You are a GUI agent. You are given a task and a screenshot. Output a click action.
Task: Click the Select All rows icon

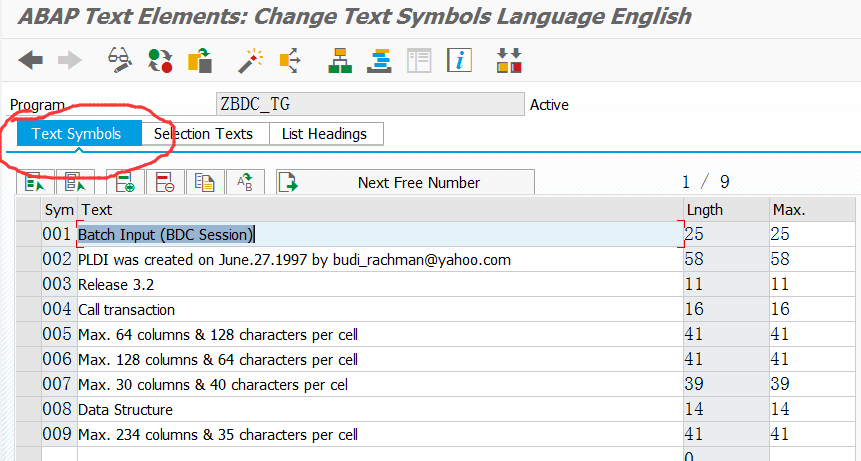(36, 183)
